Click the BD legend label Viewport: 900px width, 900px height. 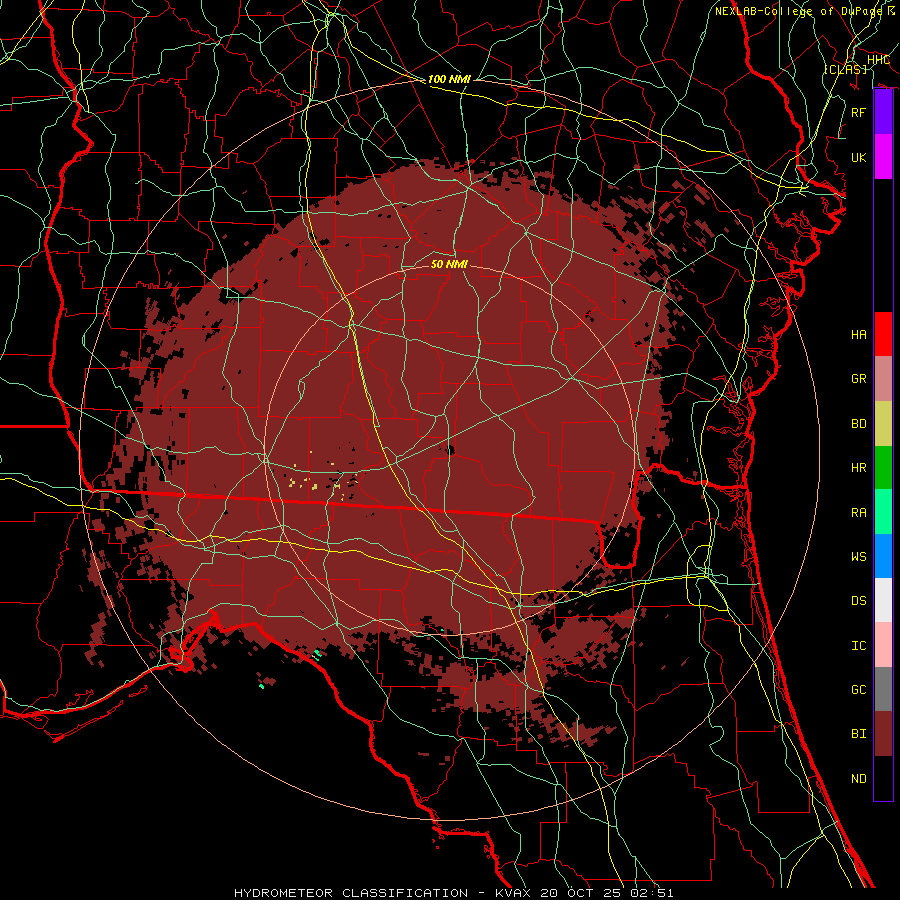click(x=859, y=424)
